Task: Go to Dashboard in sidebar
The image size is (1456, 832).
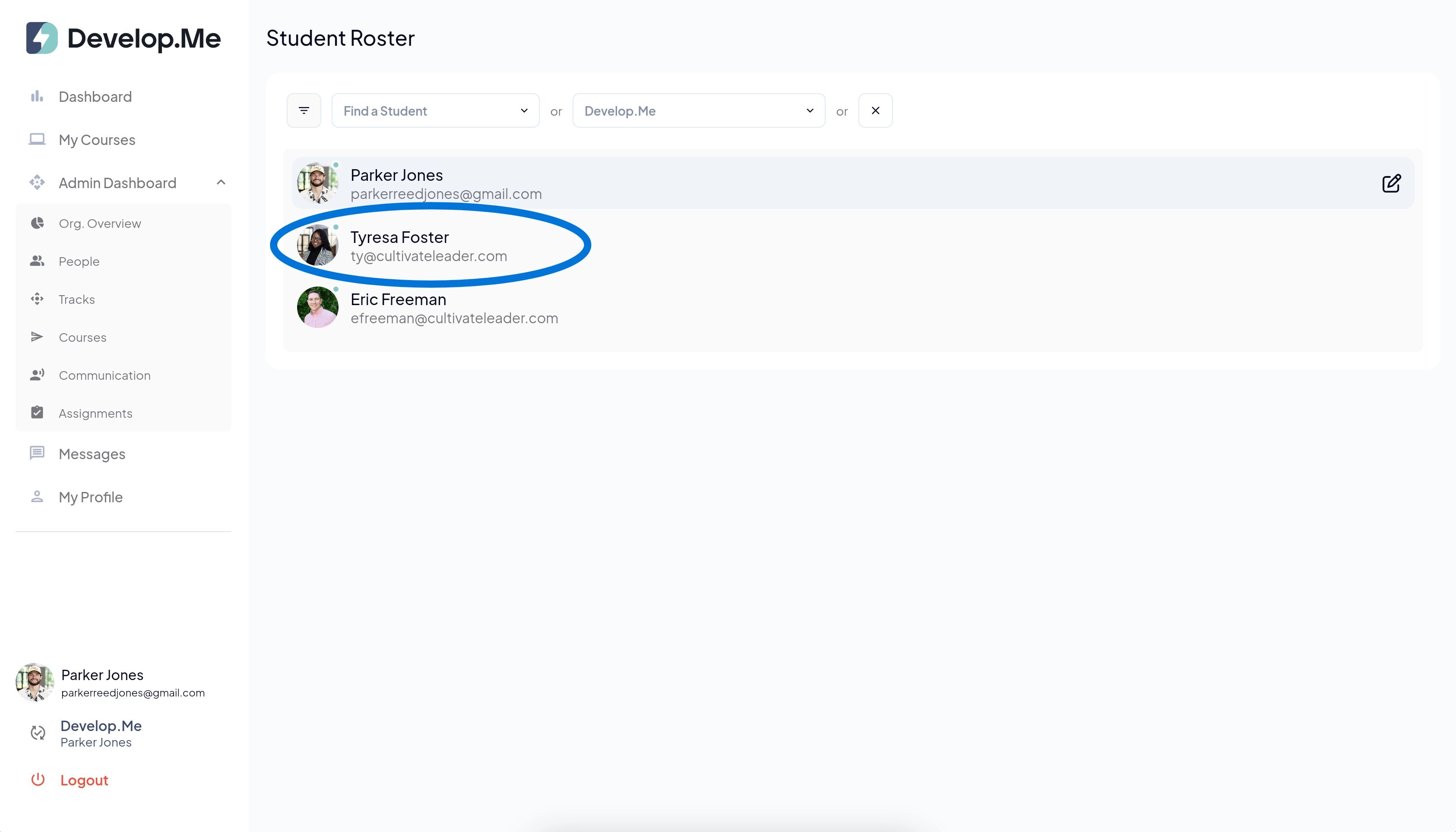Action: point(95,97)
